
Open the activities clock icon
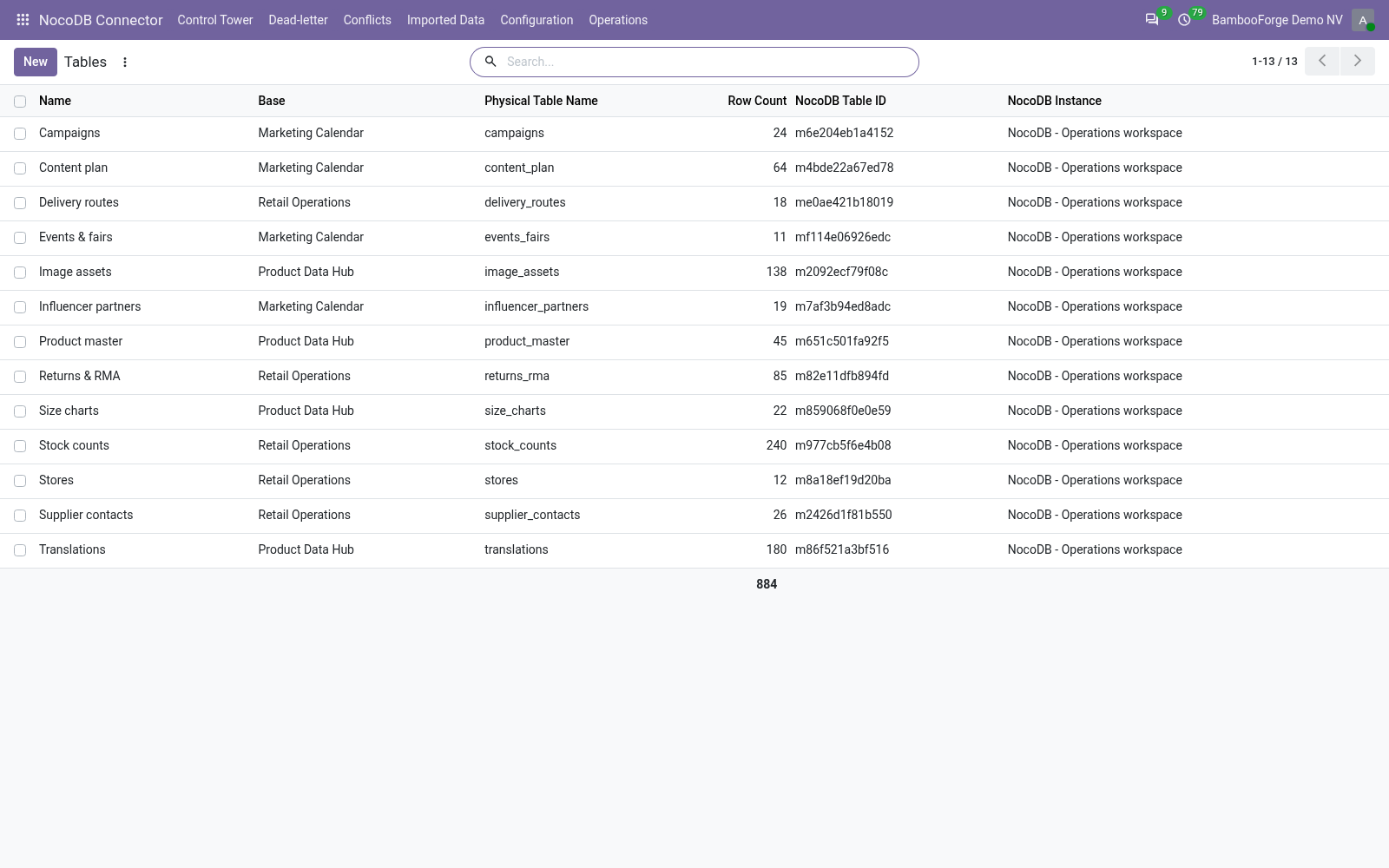(x=1184, y=19)
